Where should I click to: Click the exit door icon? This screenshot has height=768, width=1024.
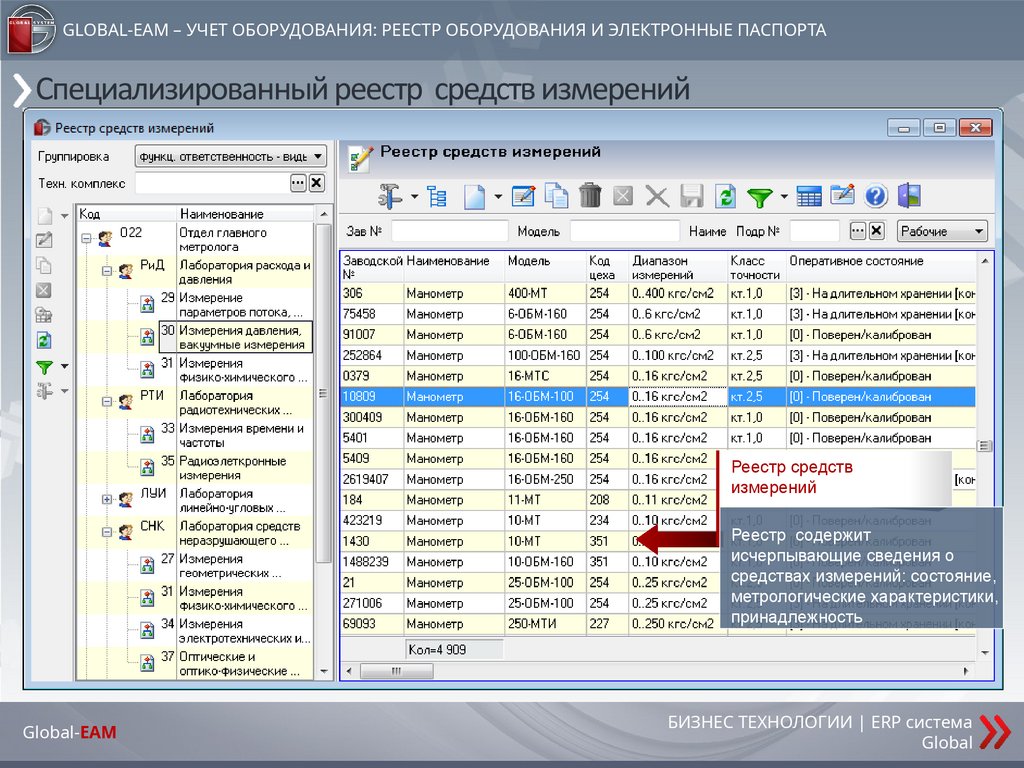(909, 196)
